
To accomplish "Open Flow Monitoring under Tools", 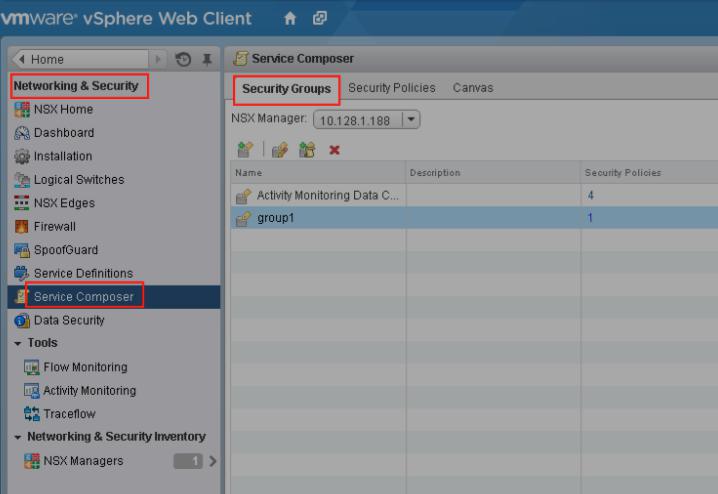I will click(x=85, y=367).
